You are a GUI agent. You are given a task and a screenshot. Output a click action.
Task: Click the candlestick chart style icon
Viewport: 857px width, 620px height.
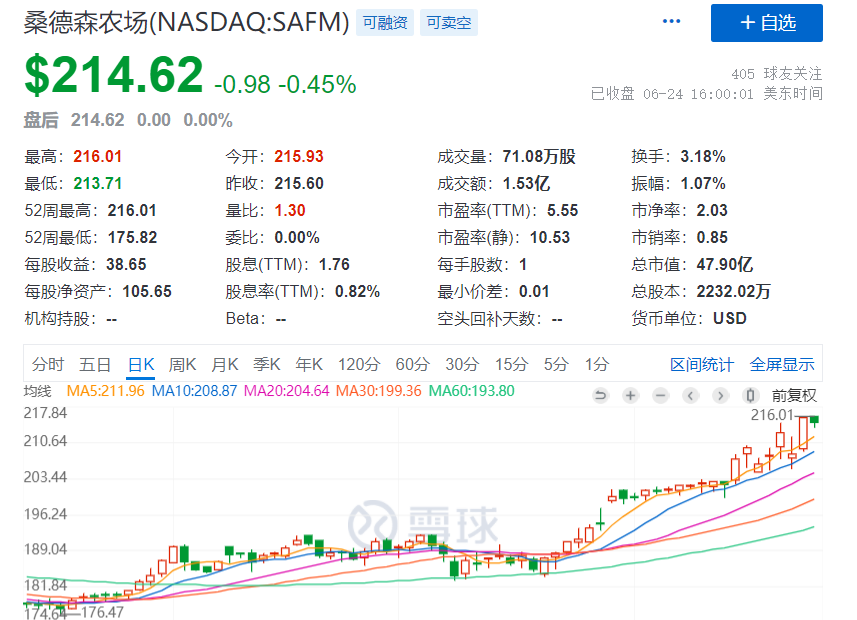(x=751, y=395)
